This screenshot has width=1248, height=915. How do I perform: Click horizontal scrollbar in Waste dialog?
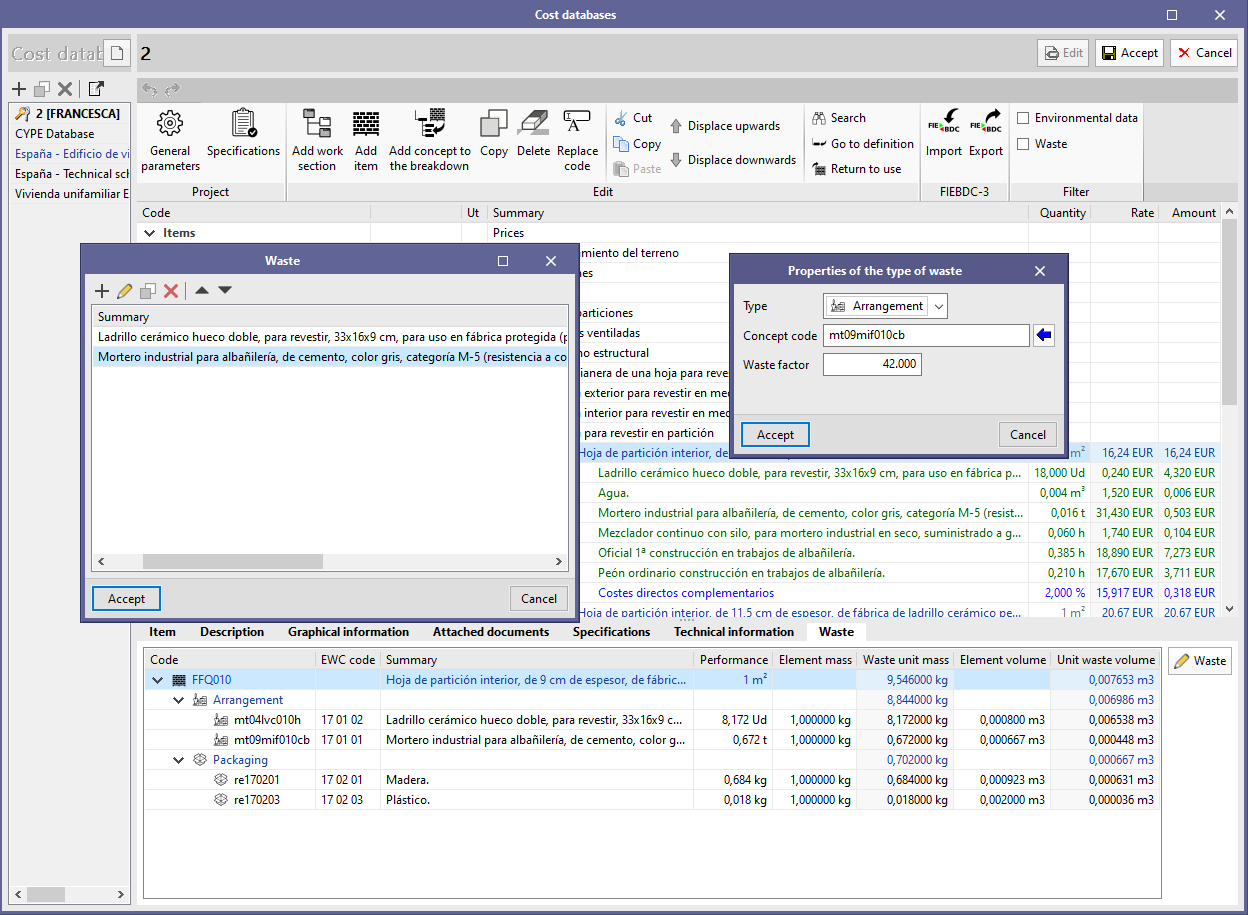click(232, 562)
